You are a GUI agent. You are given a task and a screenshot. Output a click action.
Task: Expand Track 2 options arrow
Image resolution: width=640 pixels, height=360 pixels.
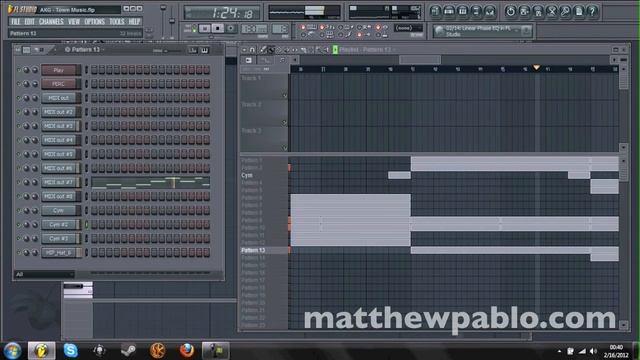pos(284,122)
